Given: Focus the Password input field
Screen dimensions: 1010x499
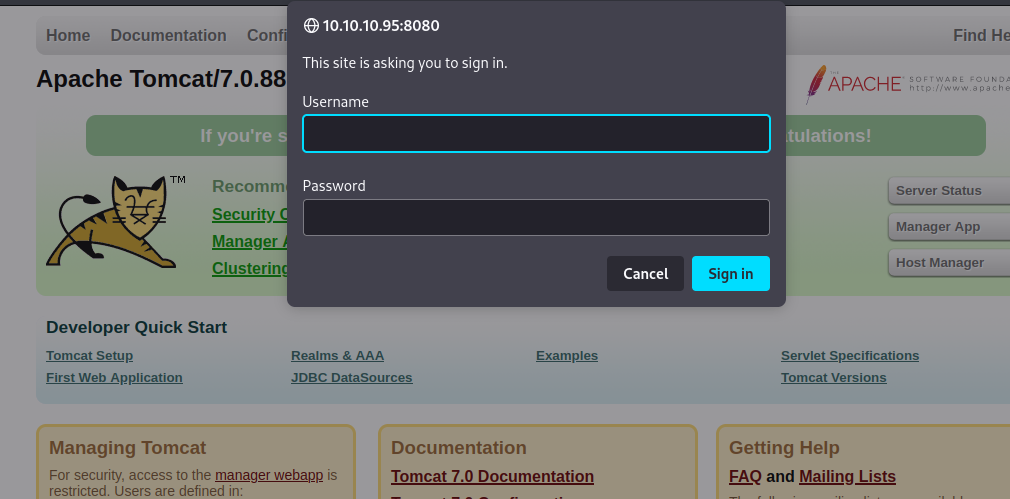Looking at the screenshot, I should click(536, 217).
